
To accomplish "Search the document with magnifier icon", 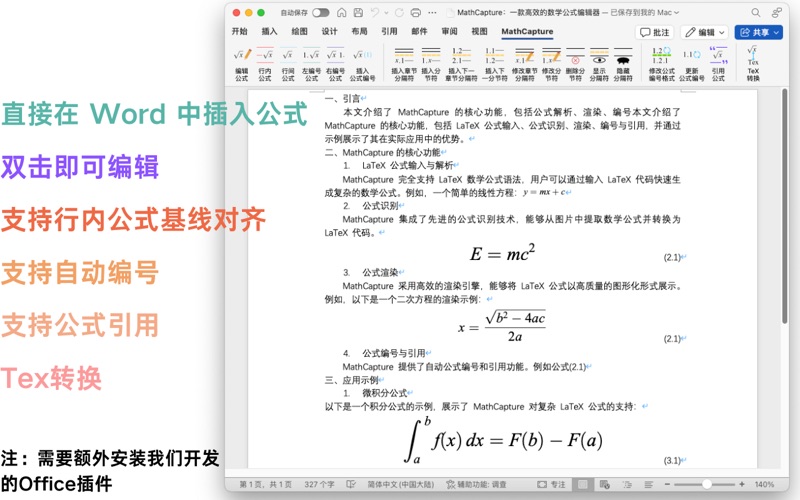I will 756,13.
